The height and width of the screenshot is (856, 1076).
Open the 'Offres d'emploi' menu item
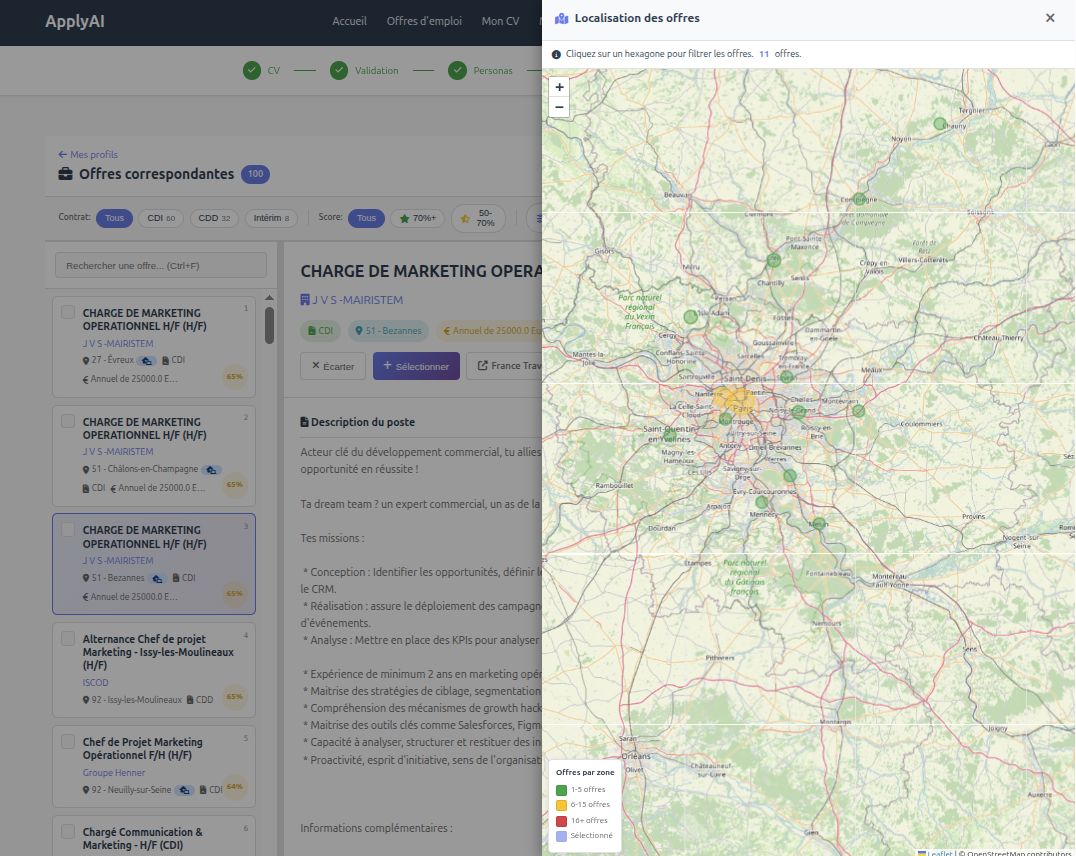[x=423, y=20]
